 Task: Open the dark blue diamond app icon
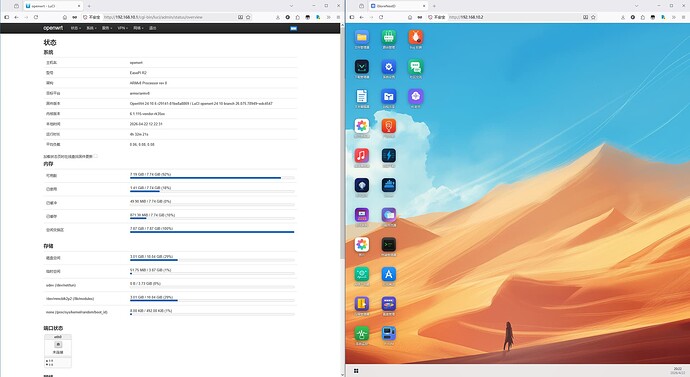click(362, 185)
